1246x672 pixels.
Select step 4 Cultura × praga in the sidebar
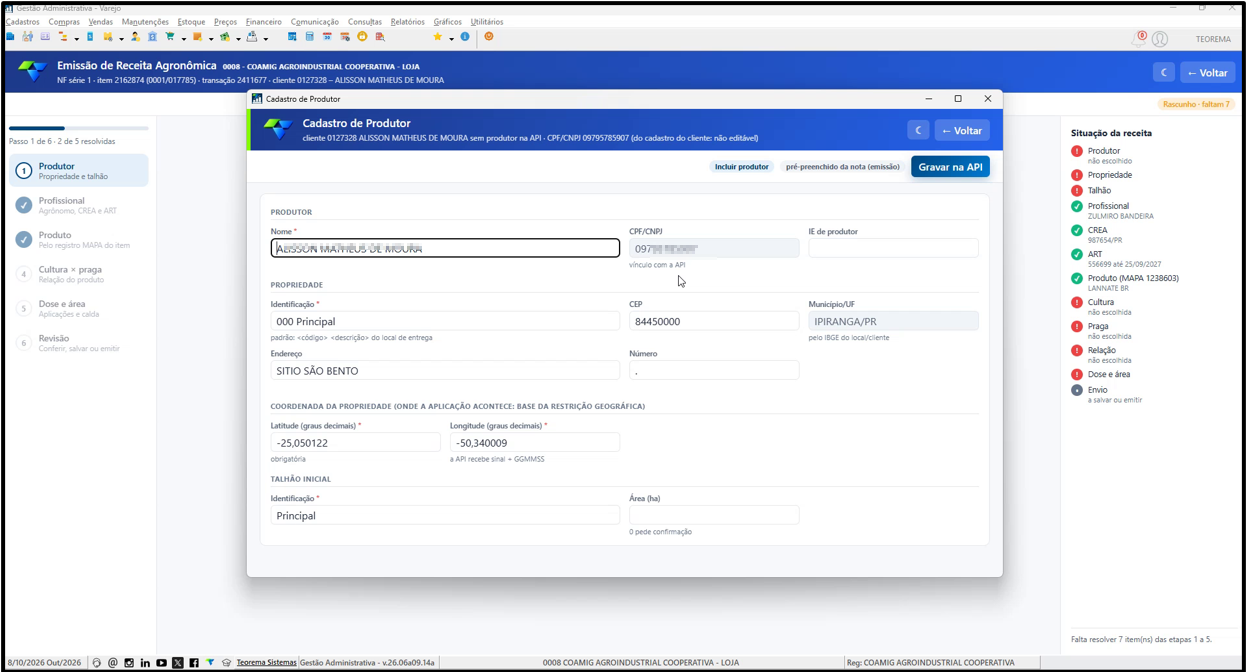[x=79, y=274]
